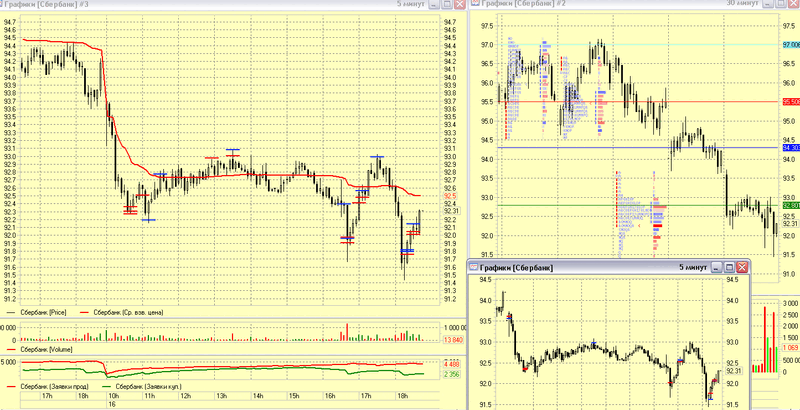This screenshot has width=800, height=410.
Task: Click the 13h label on the time axis
Action: 221,396
